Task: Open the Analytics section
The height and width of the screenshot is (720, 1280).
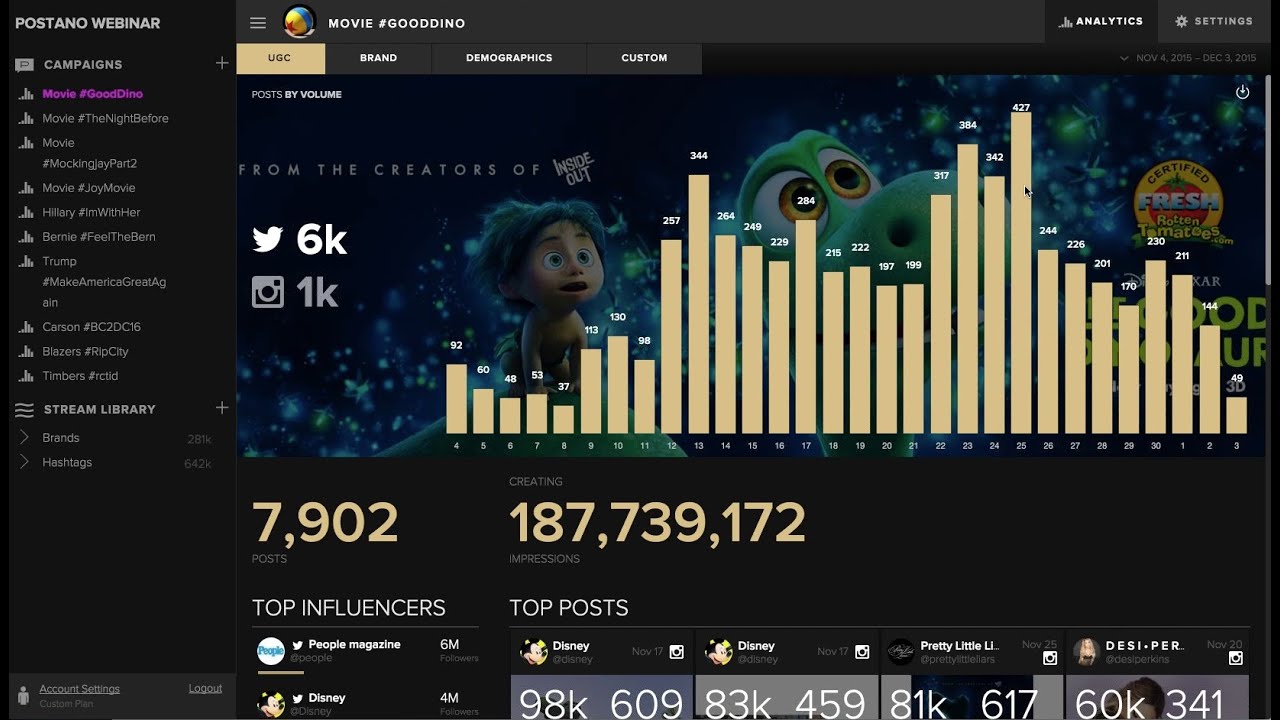Action: coord(1101,21)
